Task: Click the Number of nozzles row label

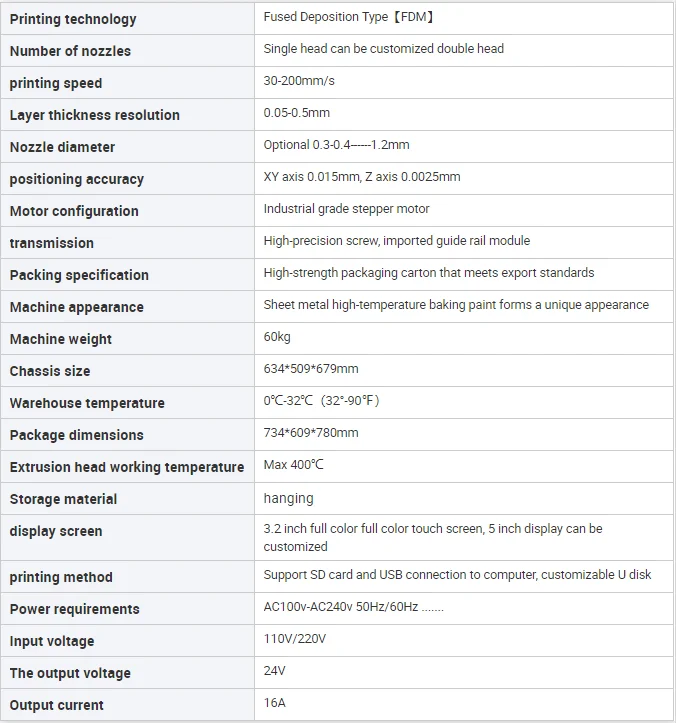Action: 70,51
